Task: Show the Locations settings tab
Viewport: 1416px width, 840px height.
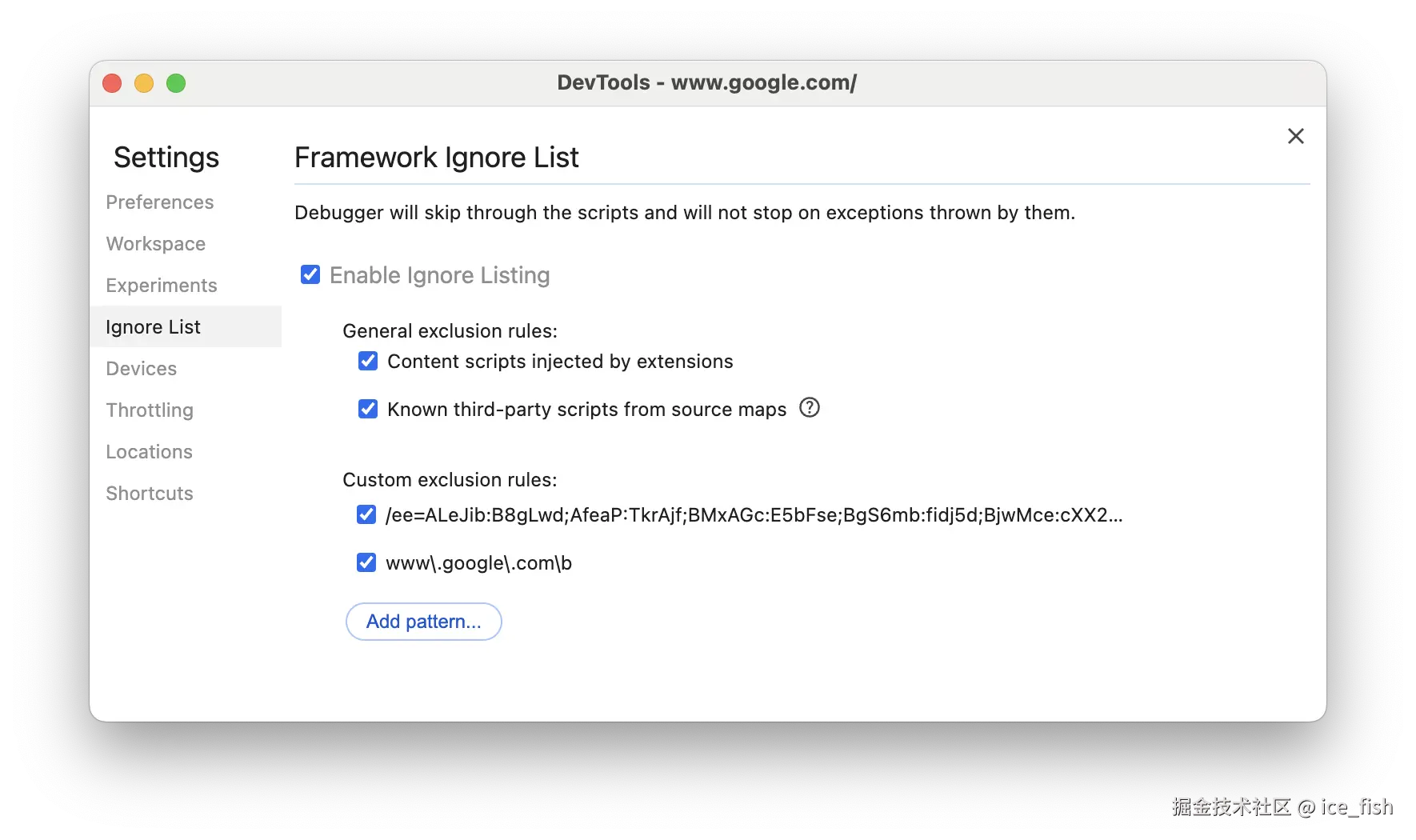Action: (150, 452)
